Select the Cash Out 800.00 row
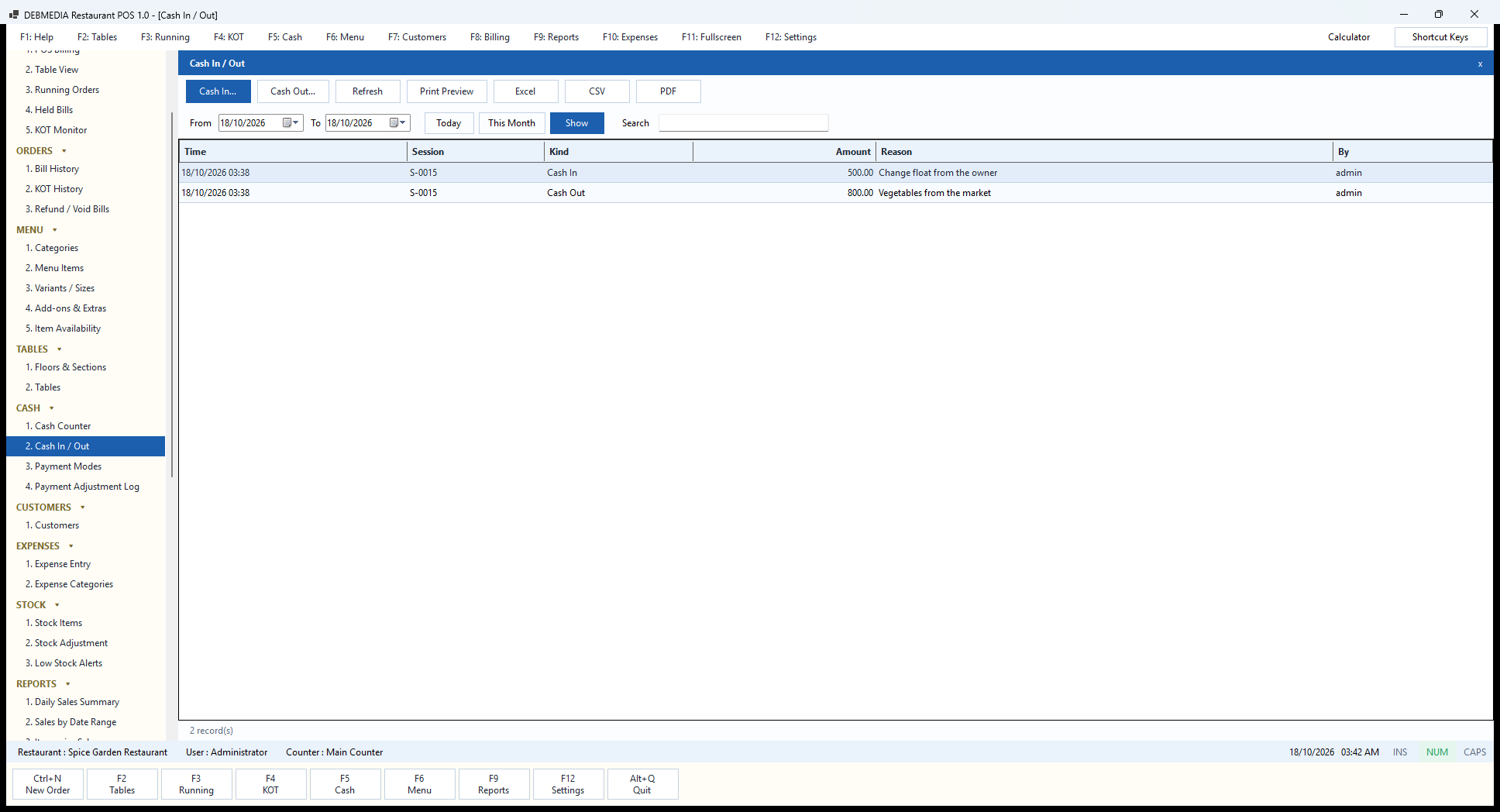1500x812 pixels. 835,193
